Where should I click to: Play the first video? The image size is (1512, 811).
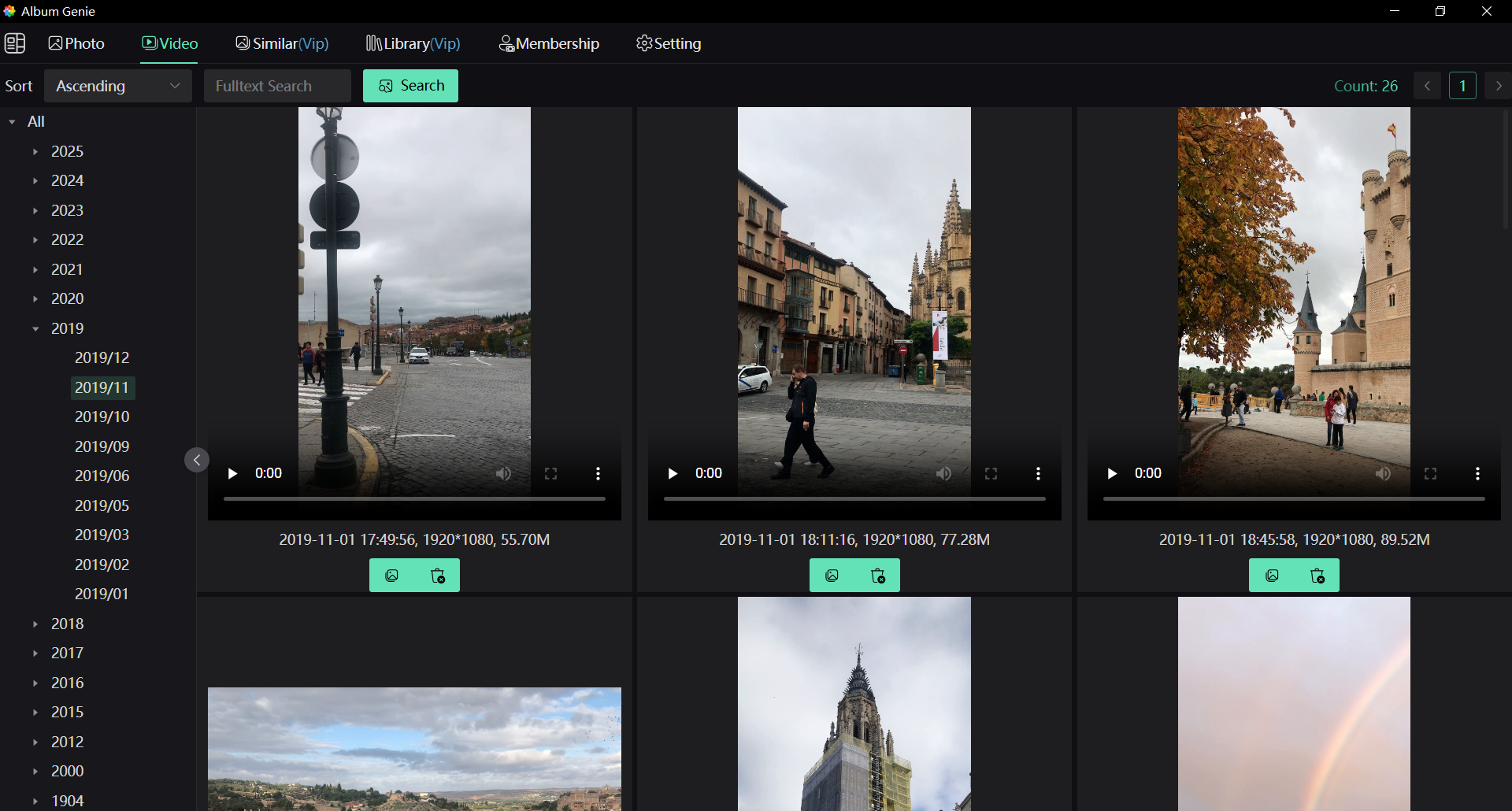(232, 473)
